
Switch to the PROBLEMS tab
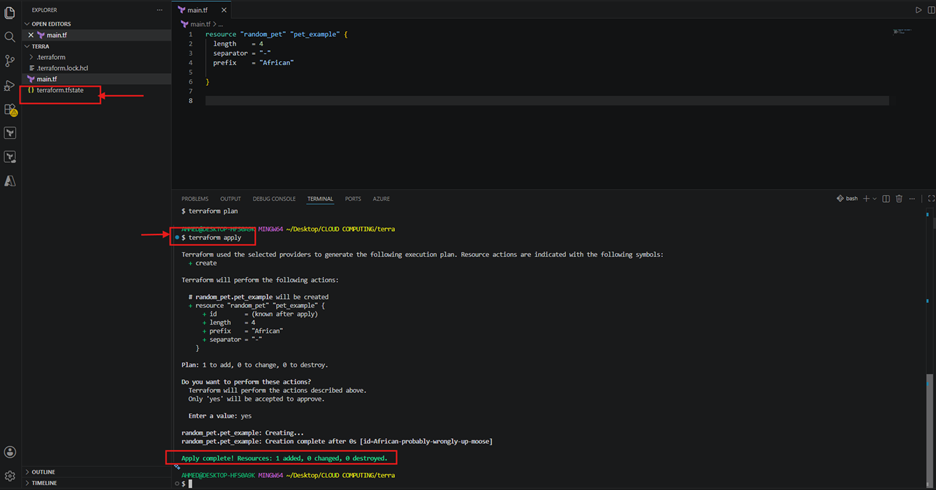pos(195,199)
